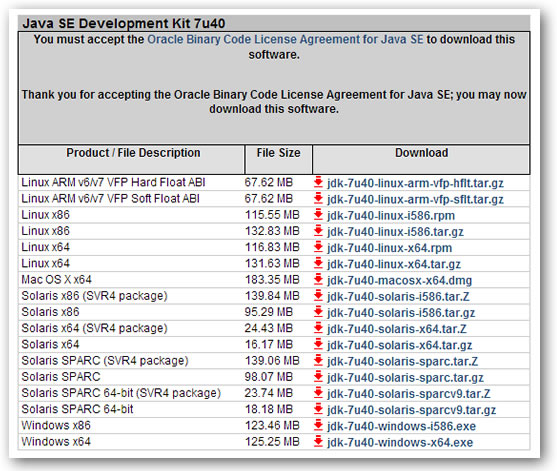Click download arrow icon for jdk-7u40-solaris-sparc.tar.Z
This screenshot has width=557, height=471.
coord(318,361)
